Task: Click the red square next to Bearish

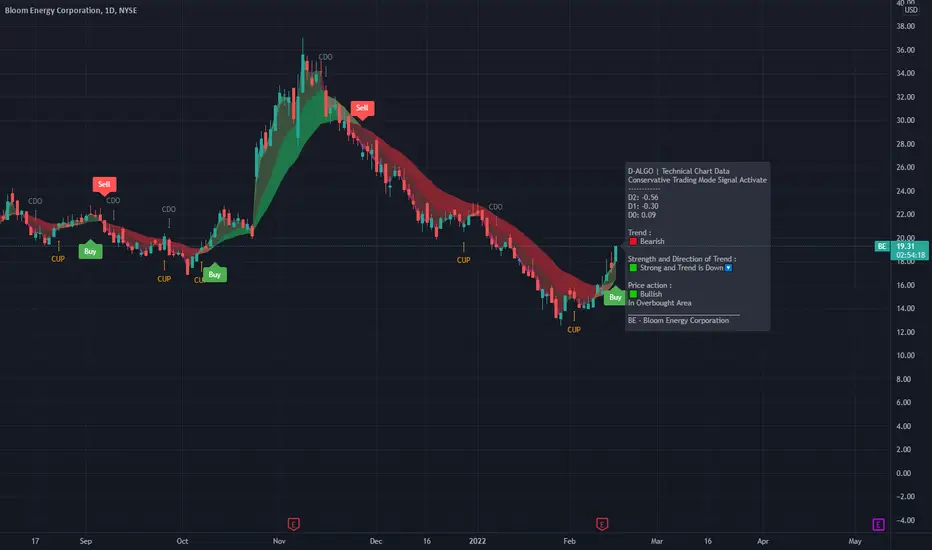Action: pyautogui.click(x=633, y=241)
